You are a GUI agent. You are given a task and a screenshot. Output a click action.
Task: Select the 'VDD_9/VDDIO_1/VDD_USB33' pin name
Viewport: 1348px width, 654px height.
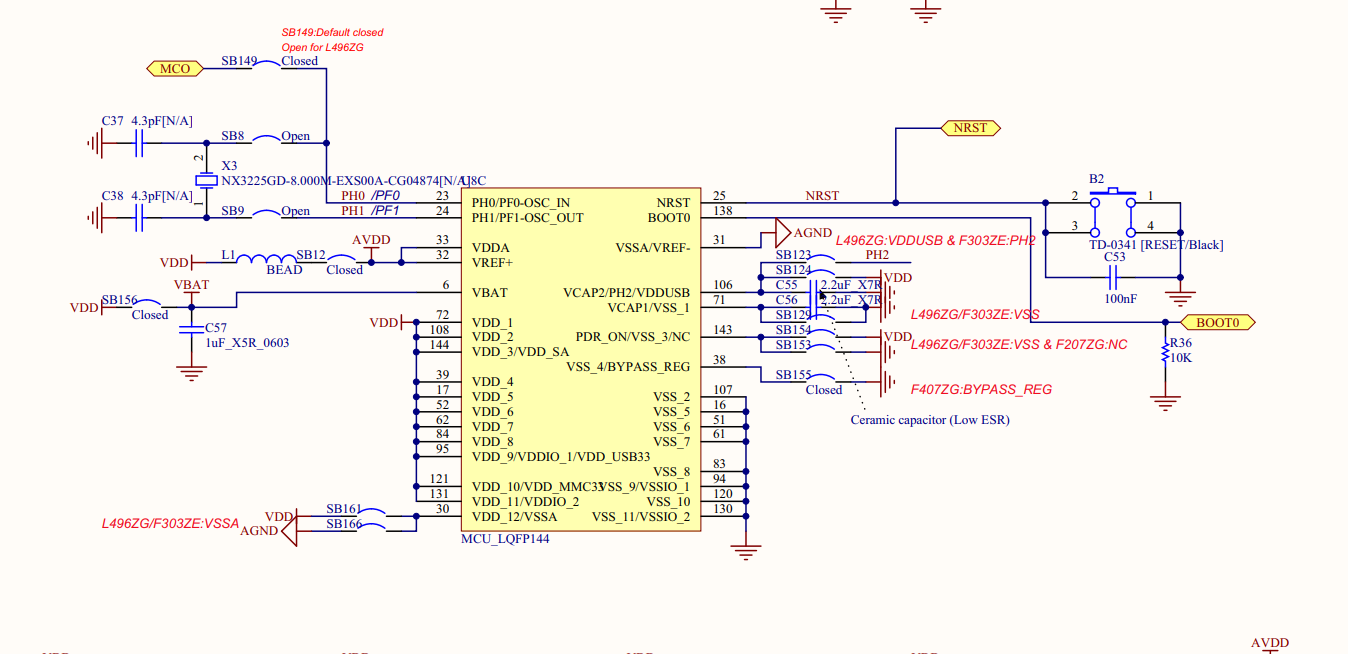(x=560, y=457)
